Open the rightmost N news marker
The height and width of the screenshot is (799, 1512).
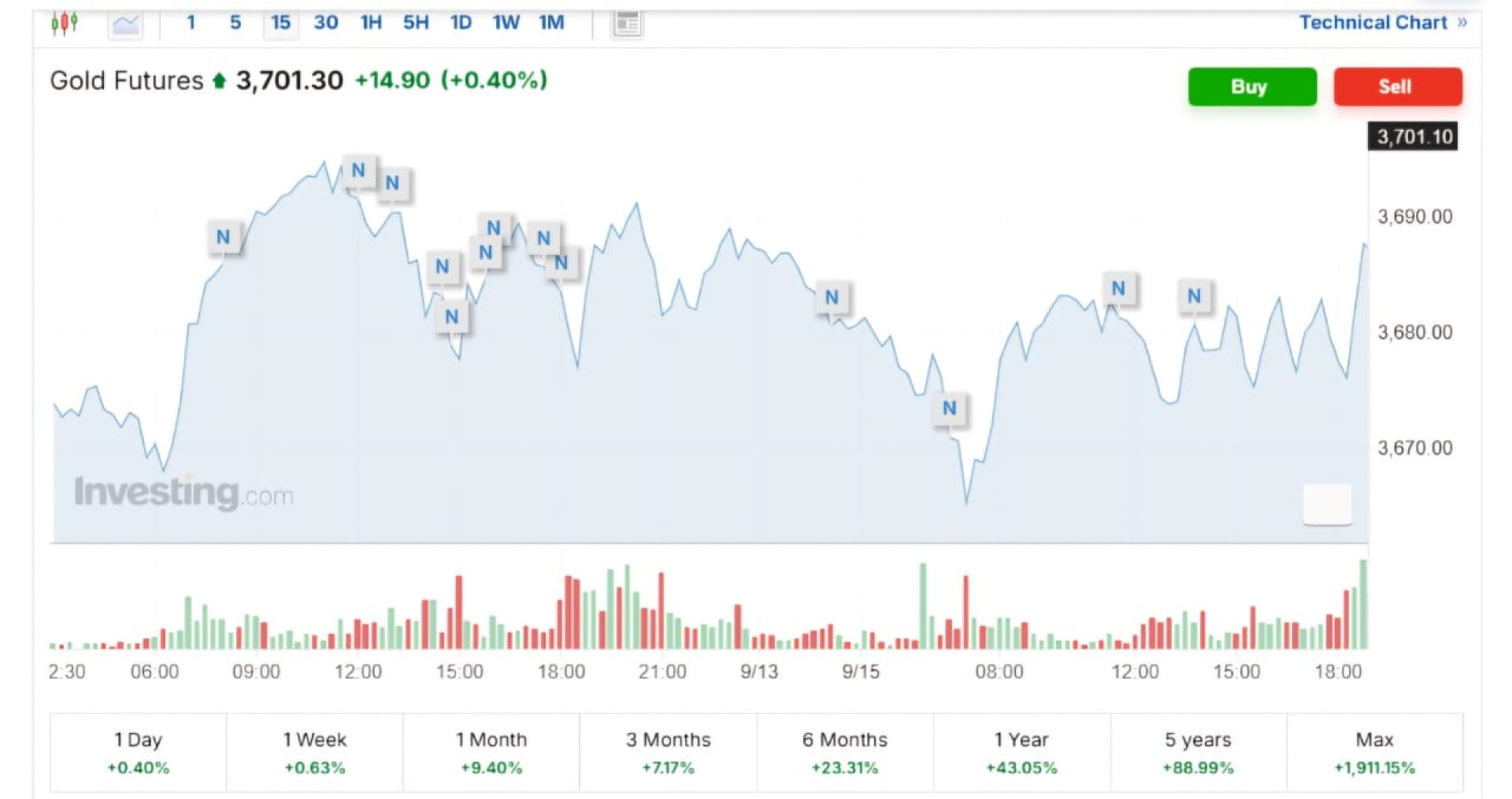click(1194, 296)
